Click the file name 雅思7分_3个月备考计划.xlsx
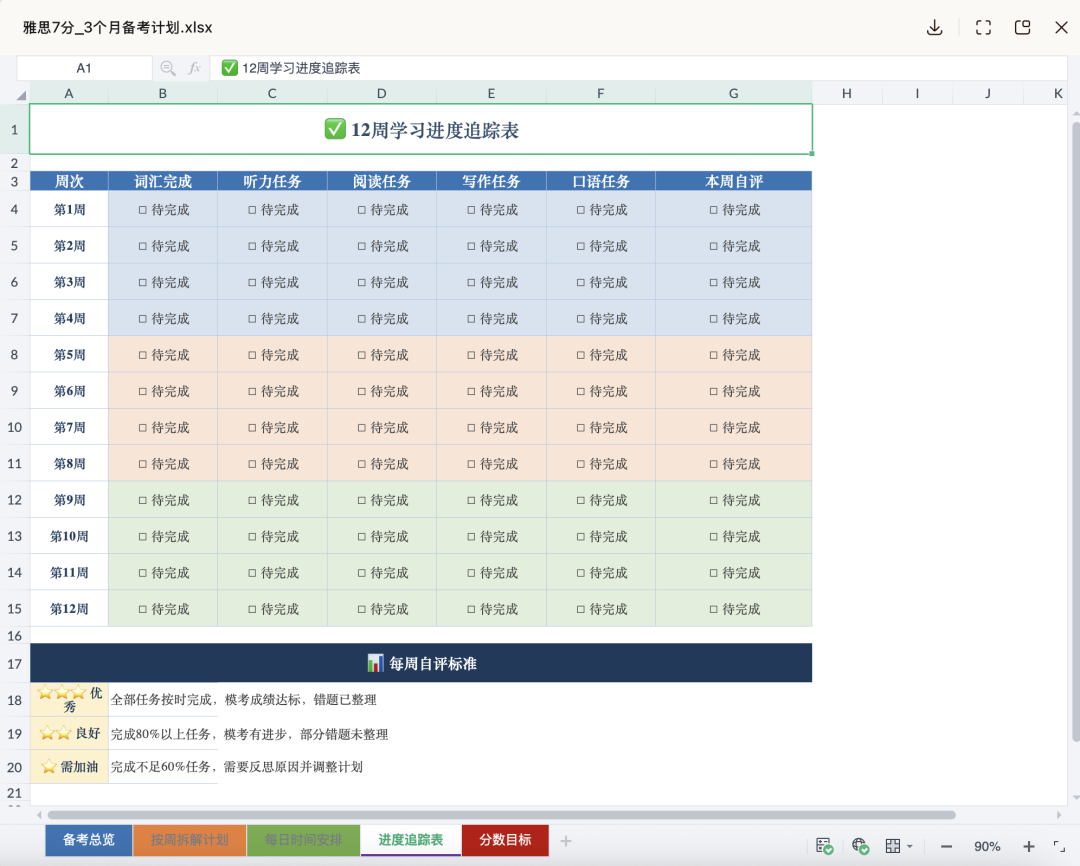Screen dimensions: 1080x866 click(x=118, y=28)
